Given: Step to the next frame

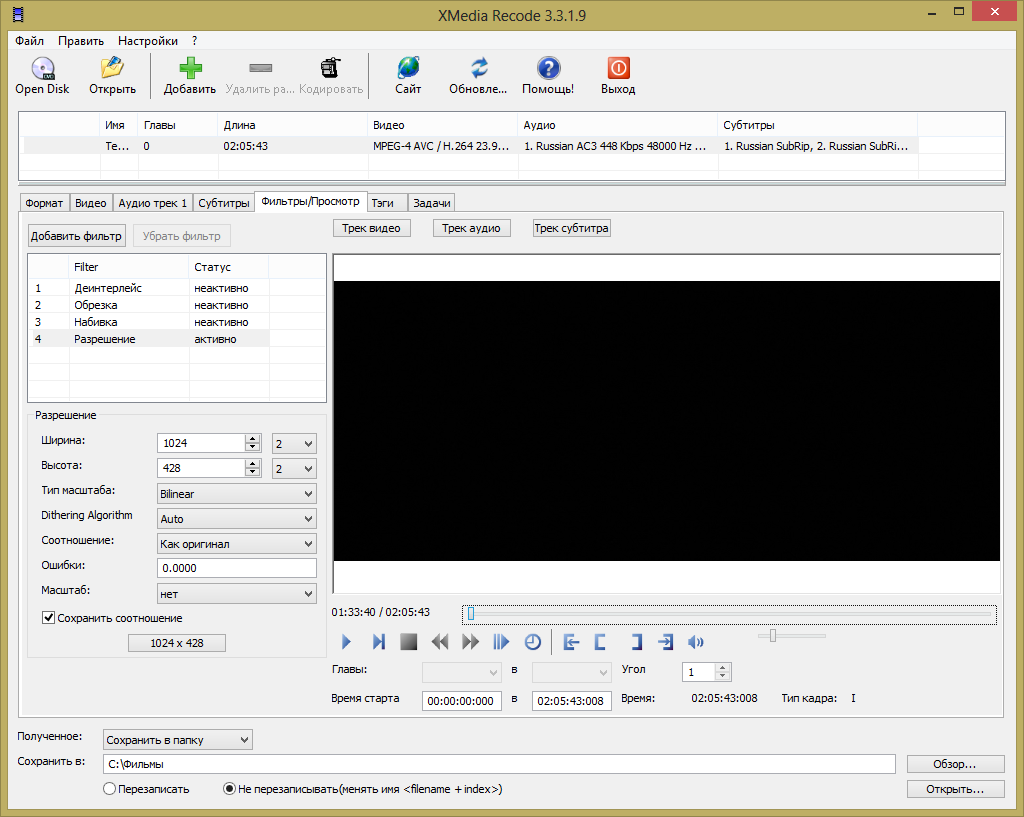Looking at the screenshot, I should pos(378,642).
